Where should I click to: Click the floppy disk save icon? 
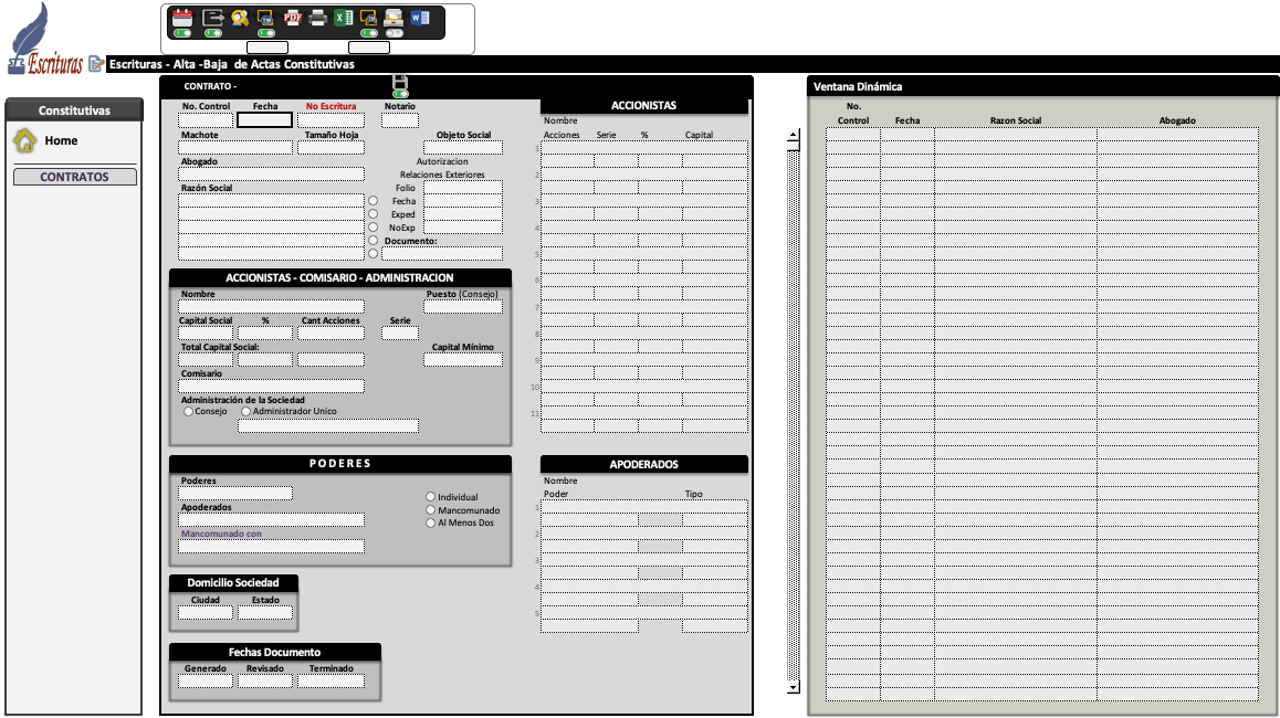pyautogui.click(x=400, y=82)
